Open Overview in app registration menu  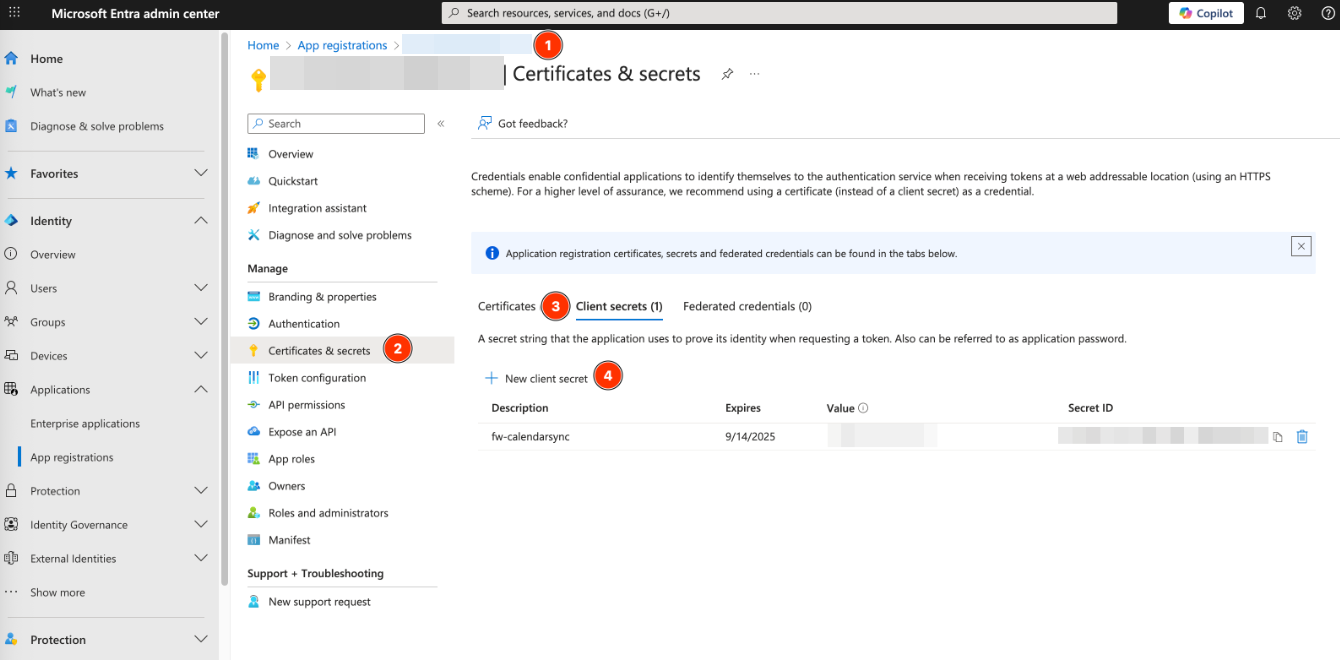click(x=291, y=154)
